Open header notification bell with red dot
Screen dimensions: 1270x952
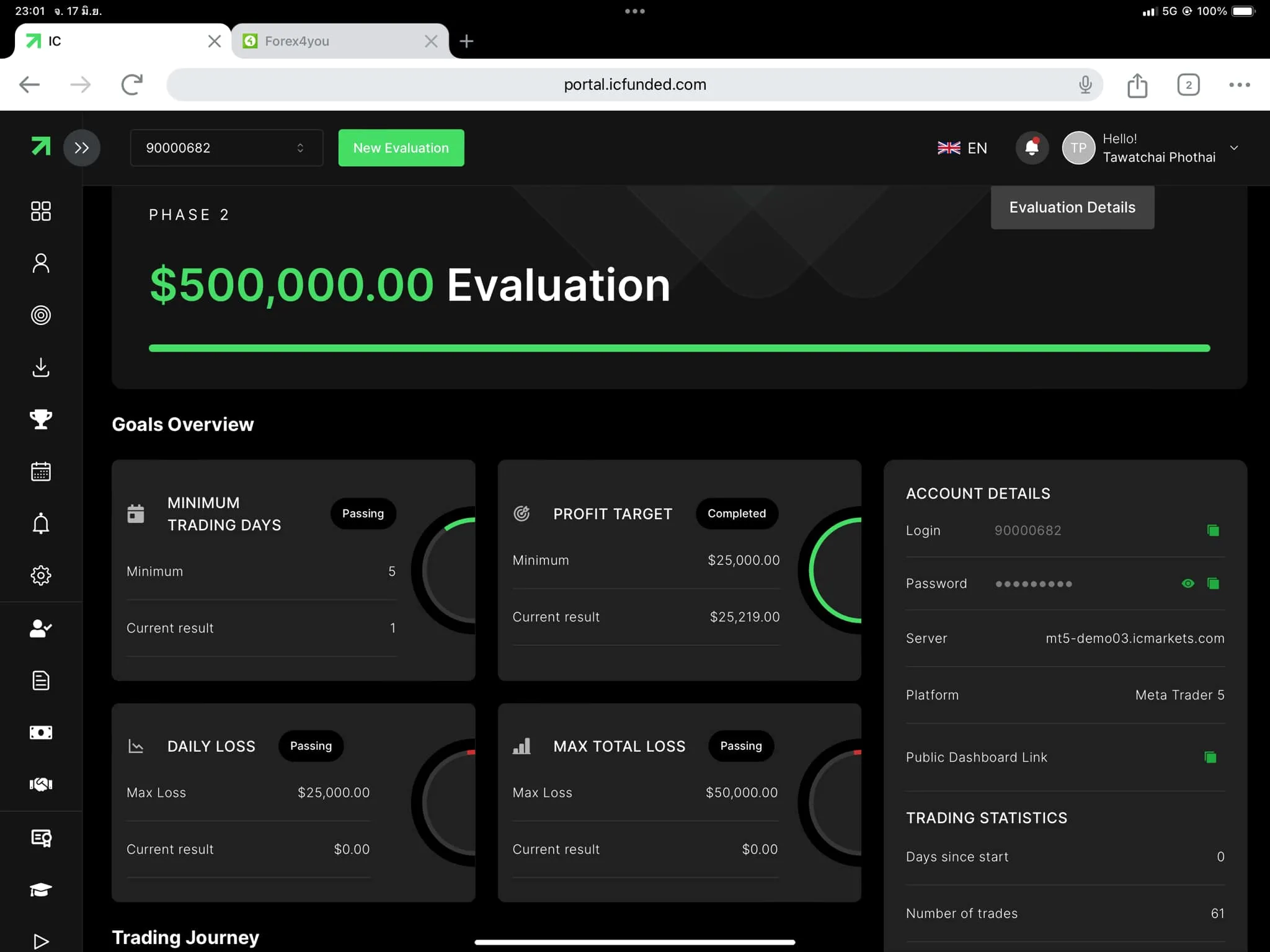coord(1032,148)
